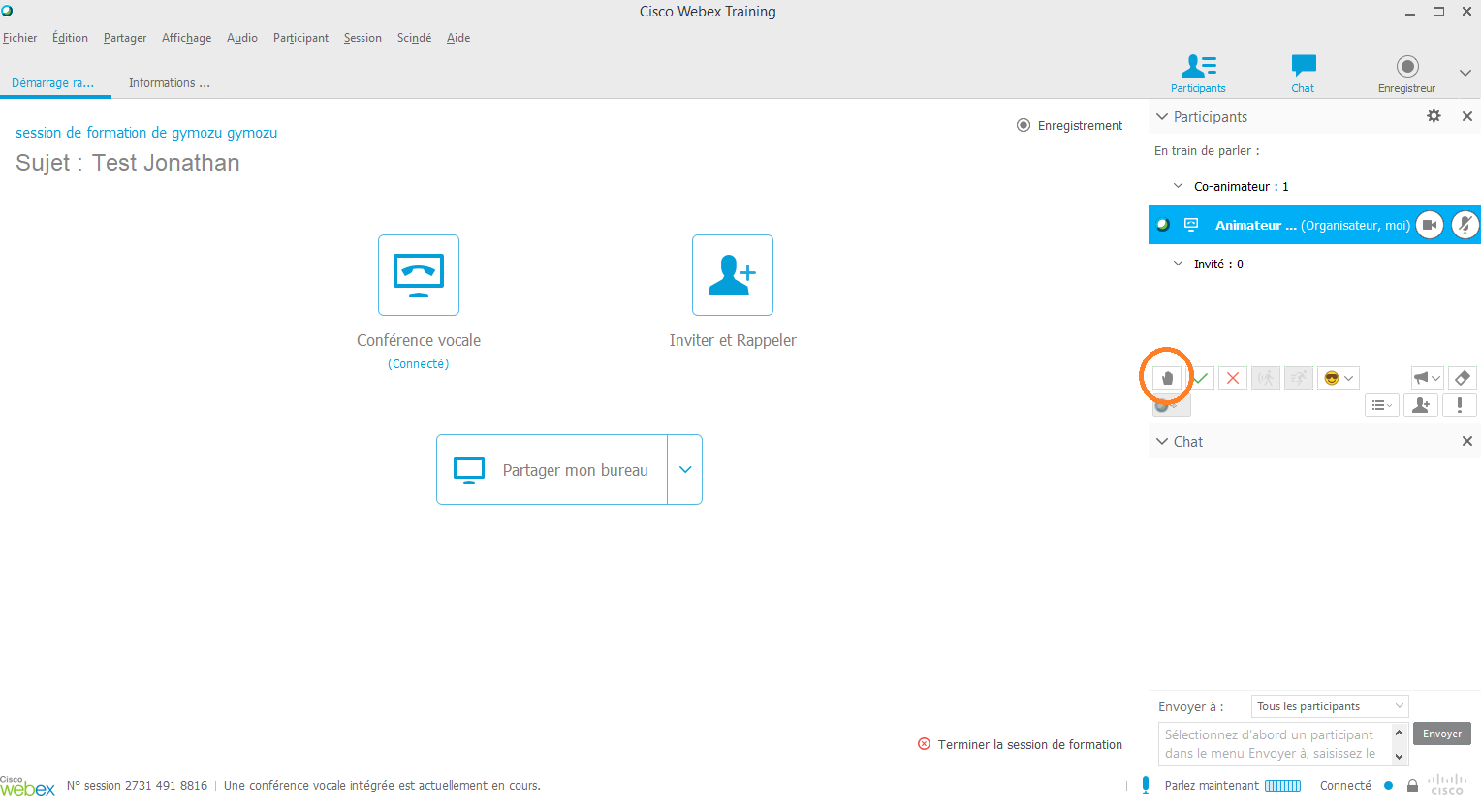The width and height of the screenshot is (1481, 812).
Task: Close the Chat panel
Action: tap(1467, 441)
